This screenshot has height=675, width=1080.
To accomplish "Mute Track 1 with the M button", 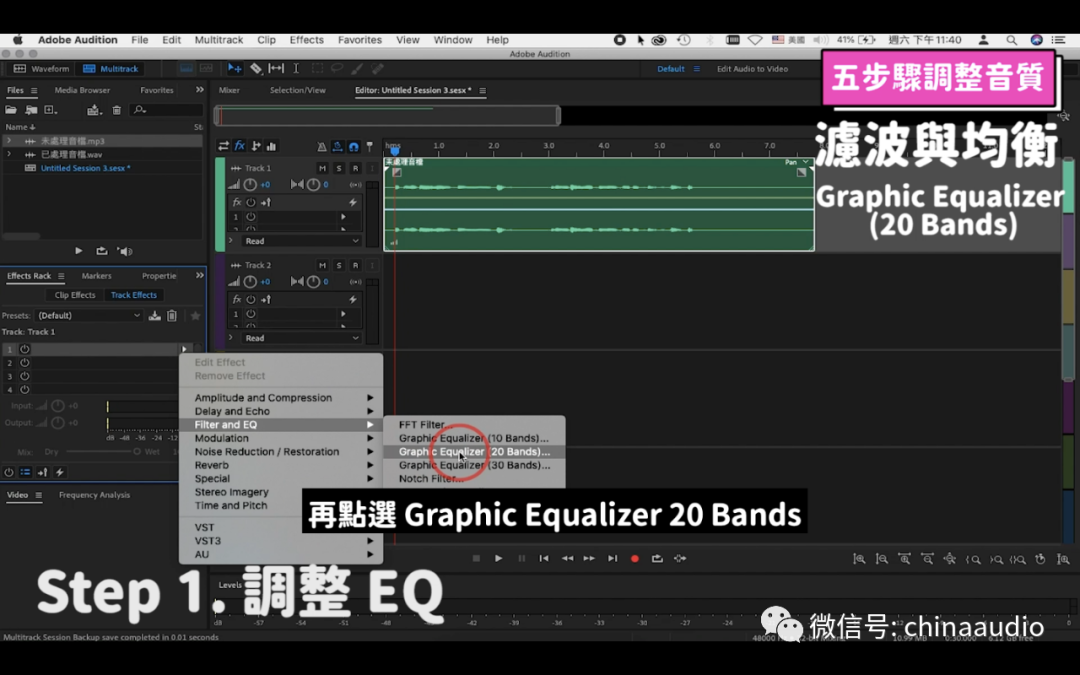I will pos(322,168).
